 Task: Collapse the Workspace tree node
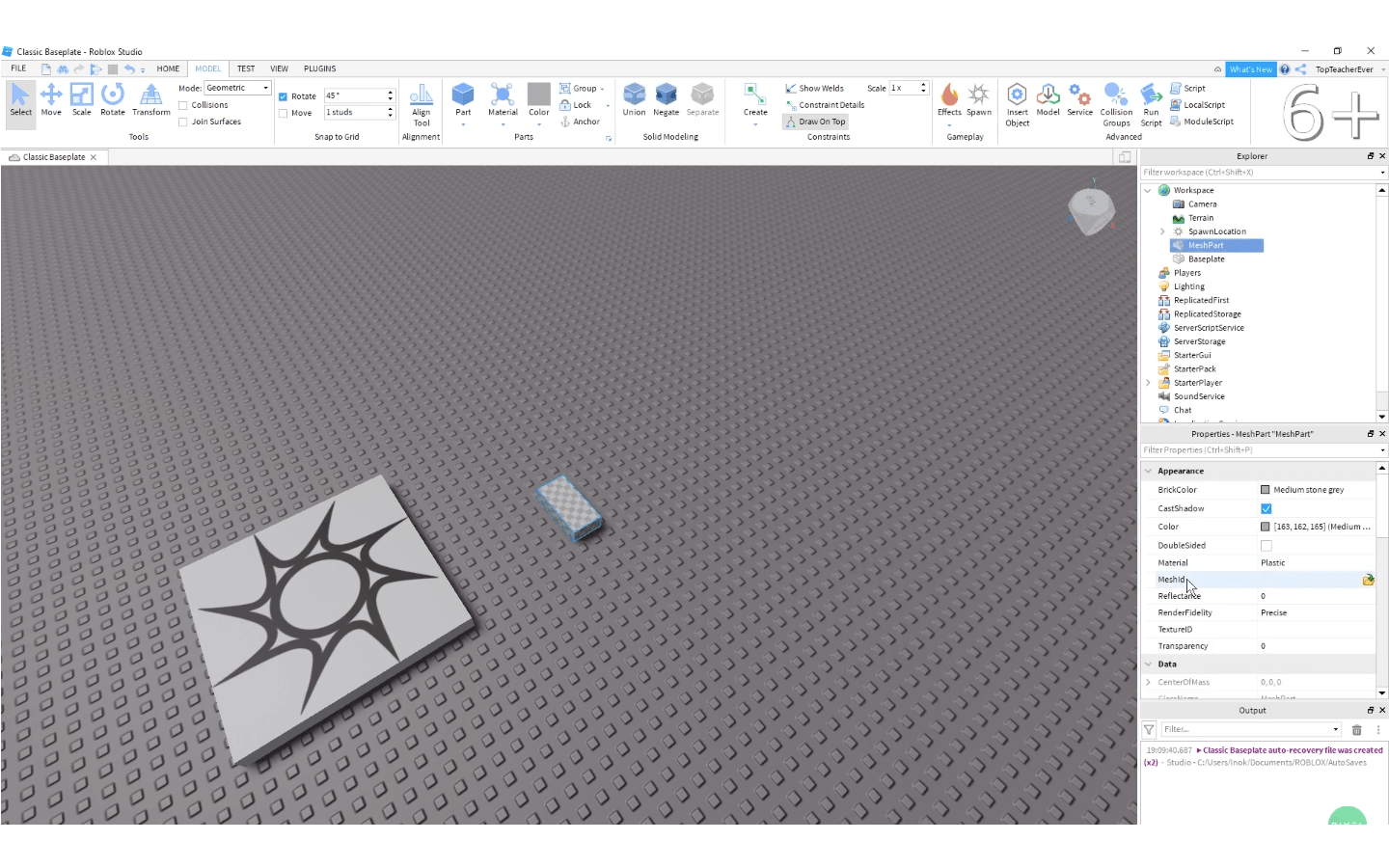coord(1148,190)
